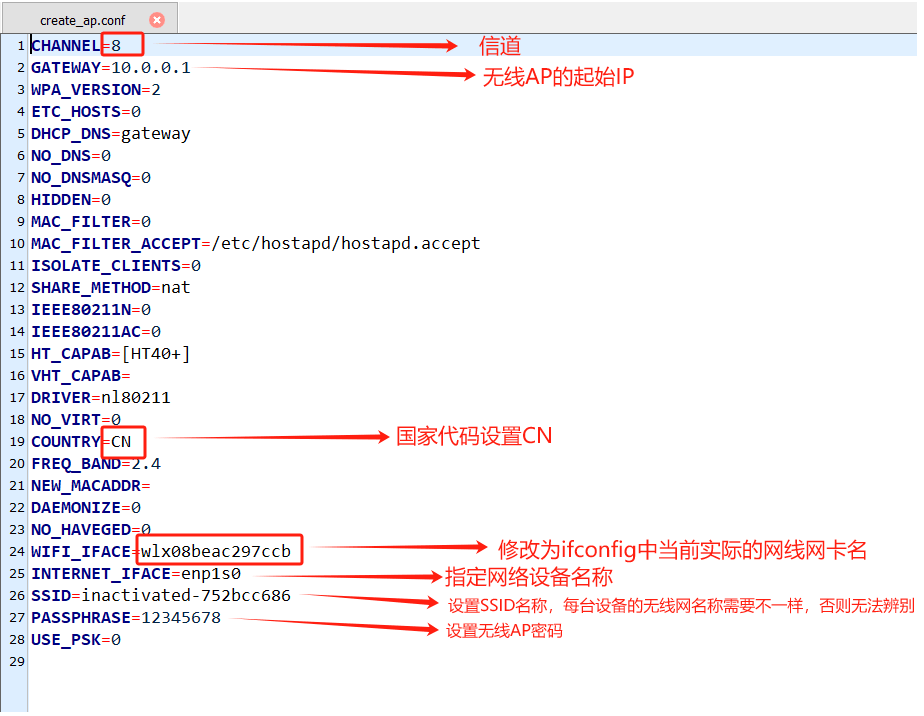Click the MAC_FILTER_ACCEPT path line
The width and height of the screenshot is (924, 716).
tap(256, 243)
